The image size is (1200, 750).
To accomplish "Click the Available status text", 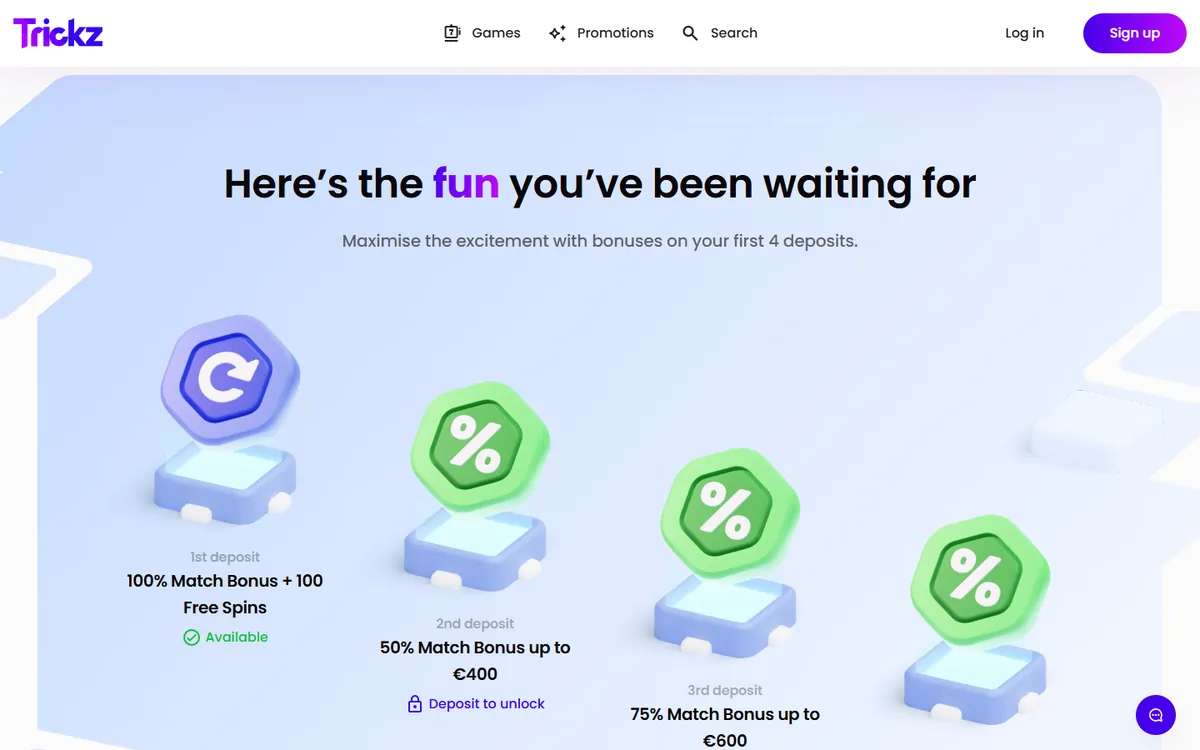I will click(x=237, y=637).
